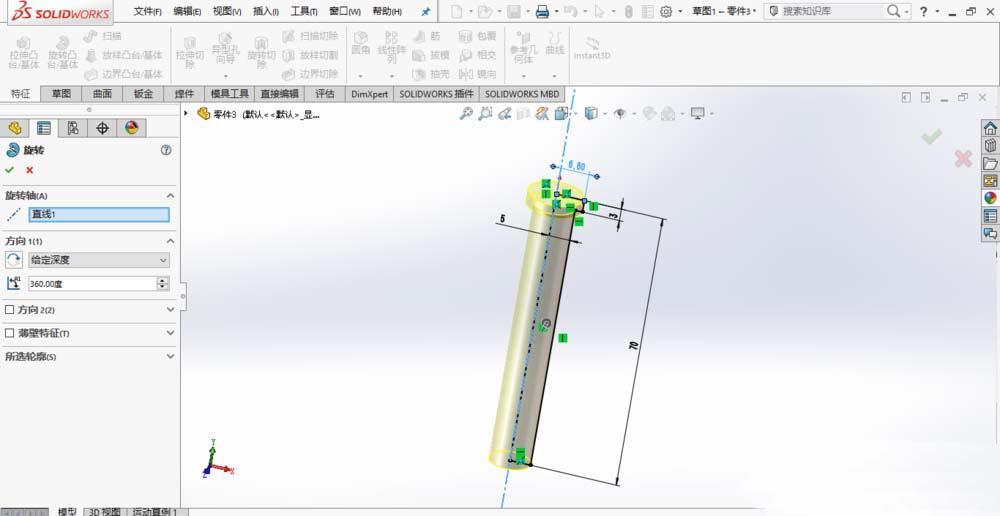Open the Resources home icon in task pane

(x=990, y=128)
